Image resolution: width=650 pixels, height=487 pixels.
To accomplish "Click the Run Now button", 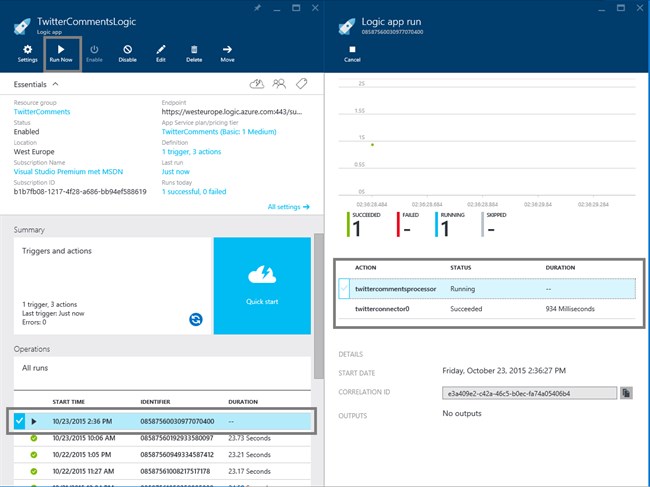I will pos(61,54).
